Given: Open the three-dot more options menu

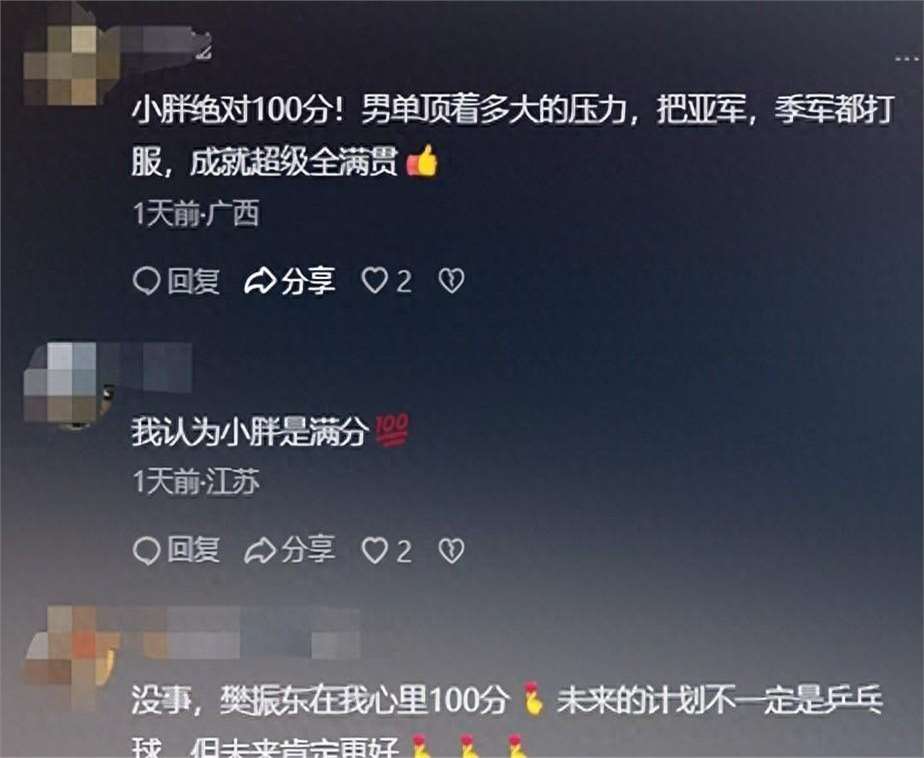Looking at the screenshot, I should 906,58.
